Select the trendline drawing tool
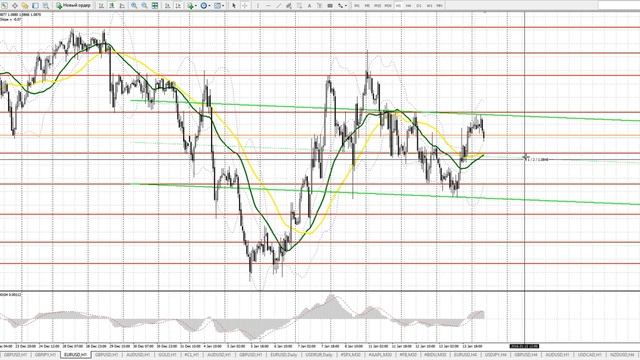Viewport: 640px width, 360px height. (279, 6)
